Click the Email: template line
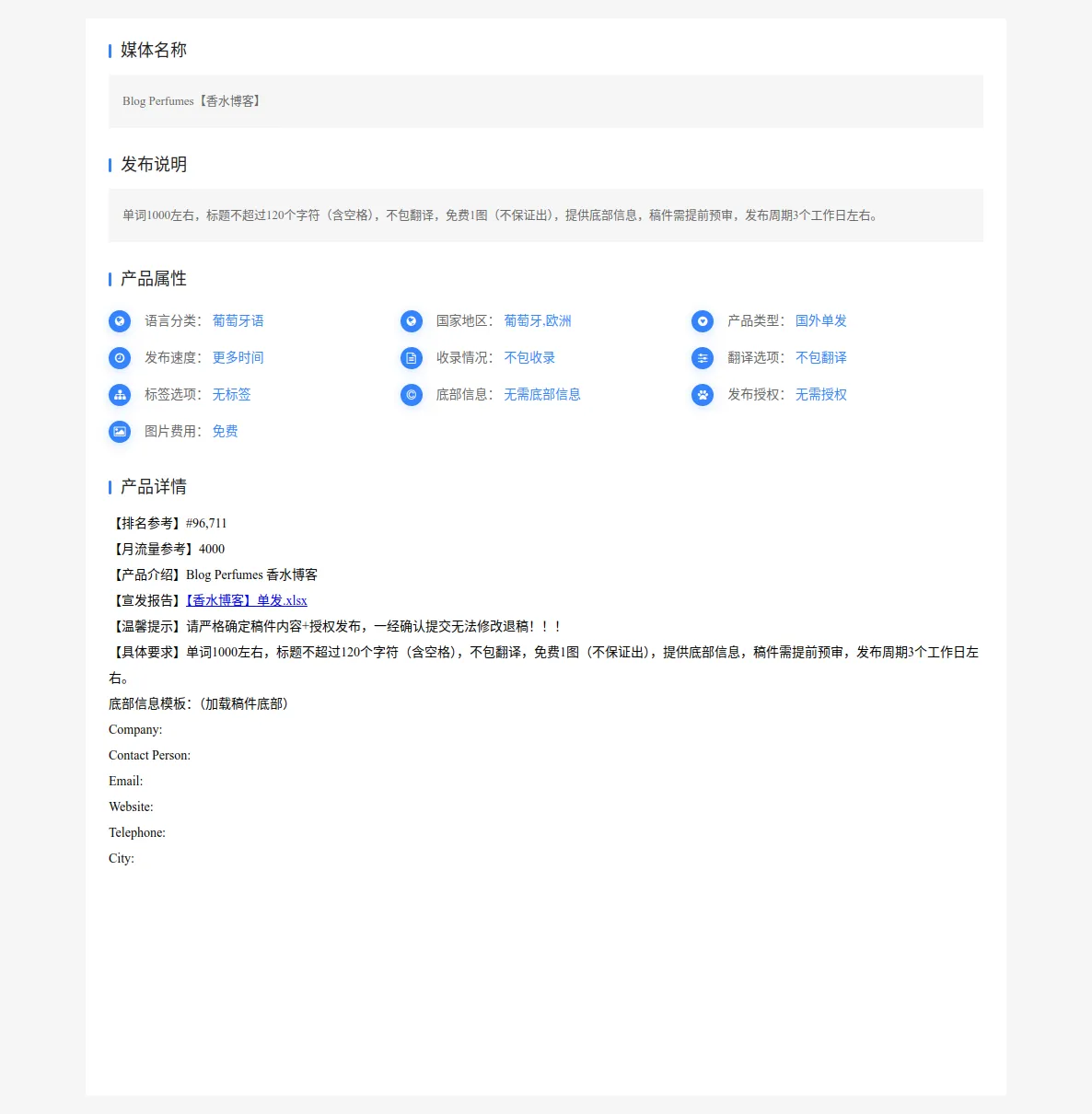 [126, 781]
